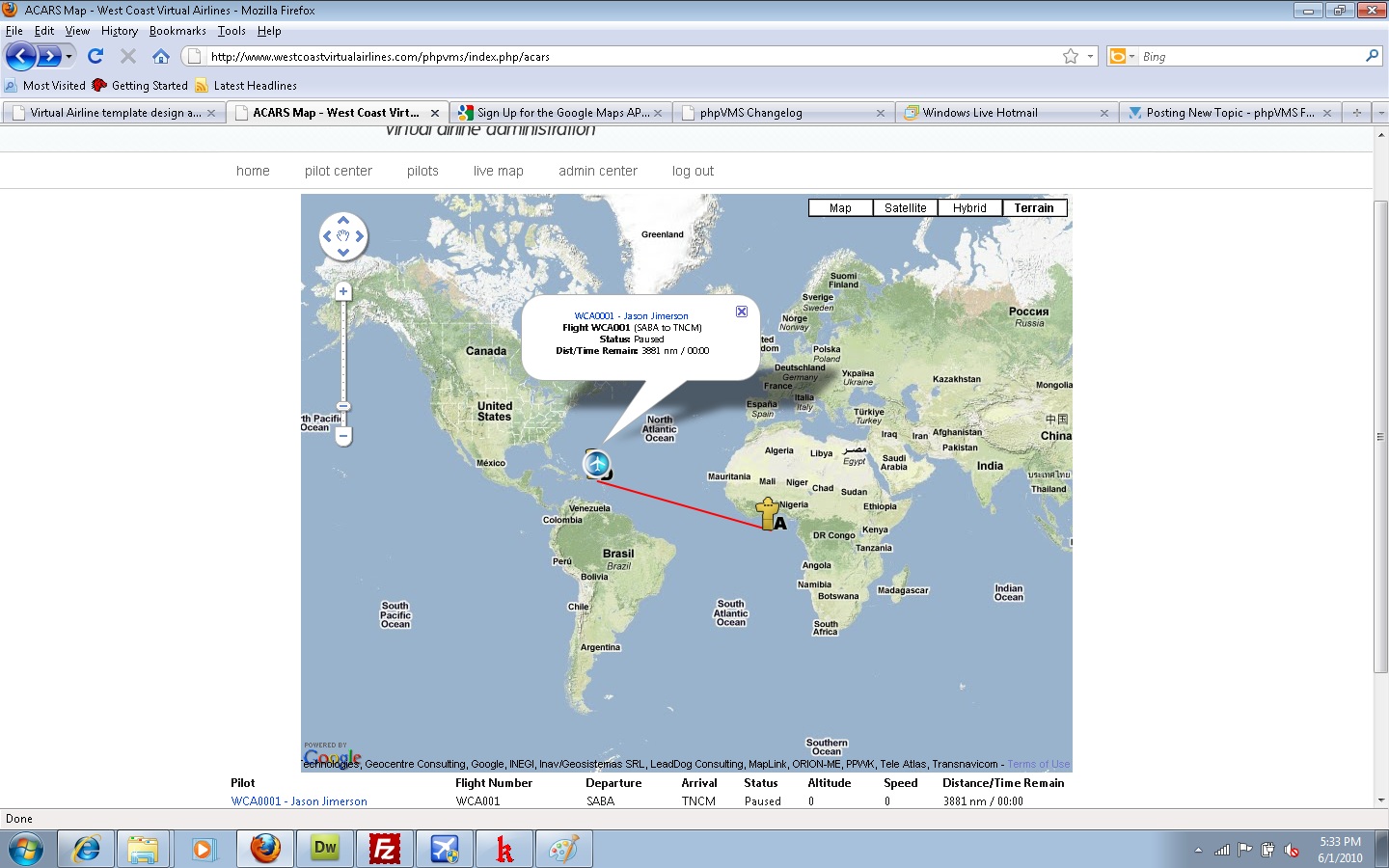Open Dreamweaver from the taskbar

tap(324, 850)
